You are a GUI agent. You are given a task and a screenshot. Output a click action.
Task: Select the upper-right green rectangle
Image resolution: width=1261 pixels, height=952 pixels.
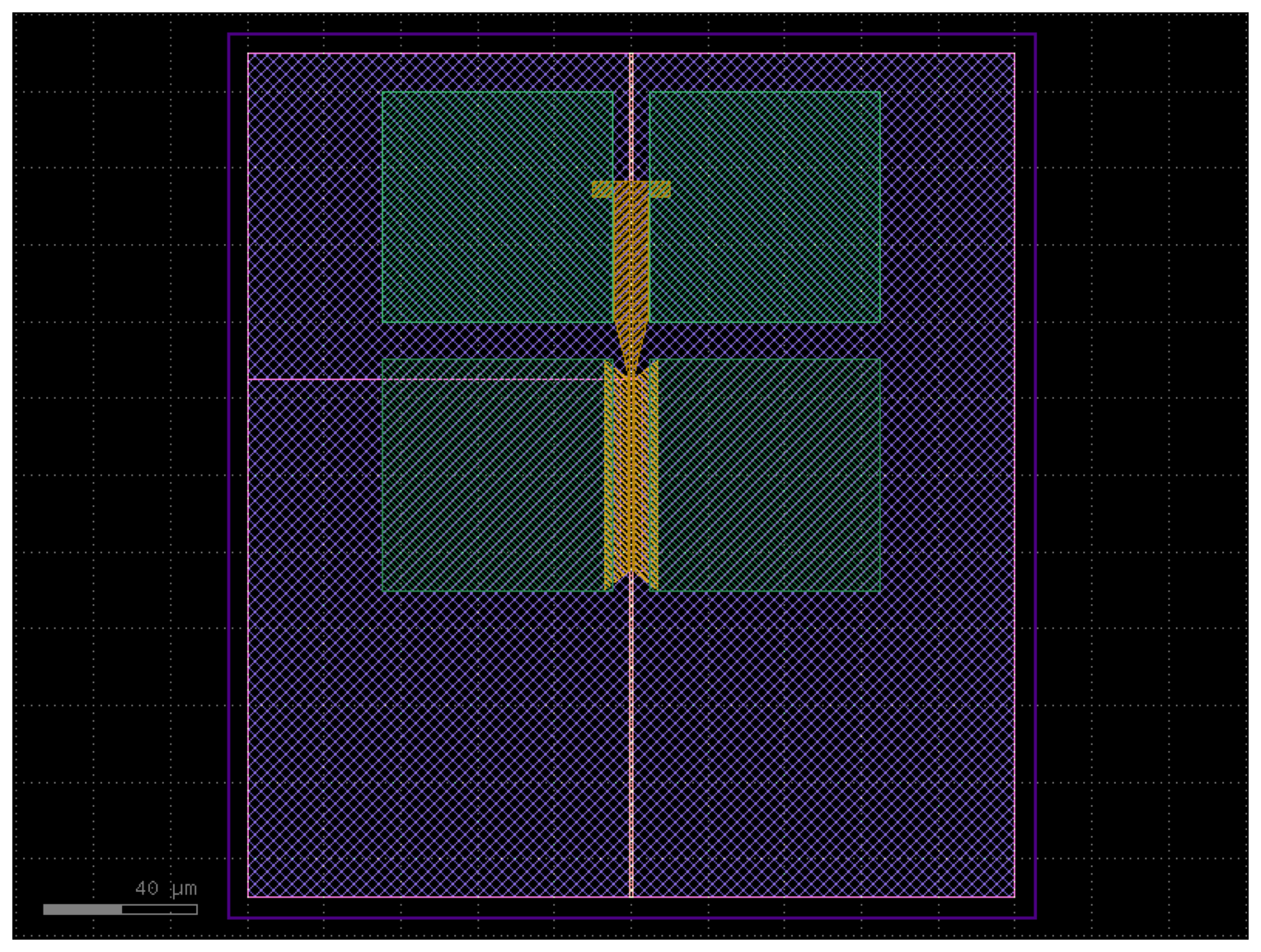click(765, 207)
